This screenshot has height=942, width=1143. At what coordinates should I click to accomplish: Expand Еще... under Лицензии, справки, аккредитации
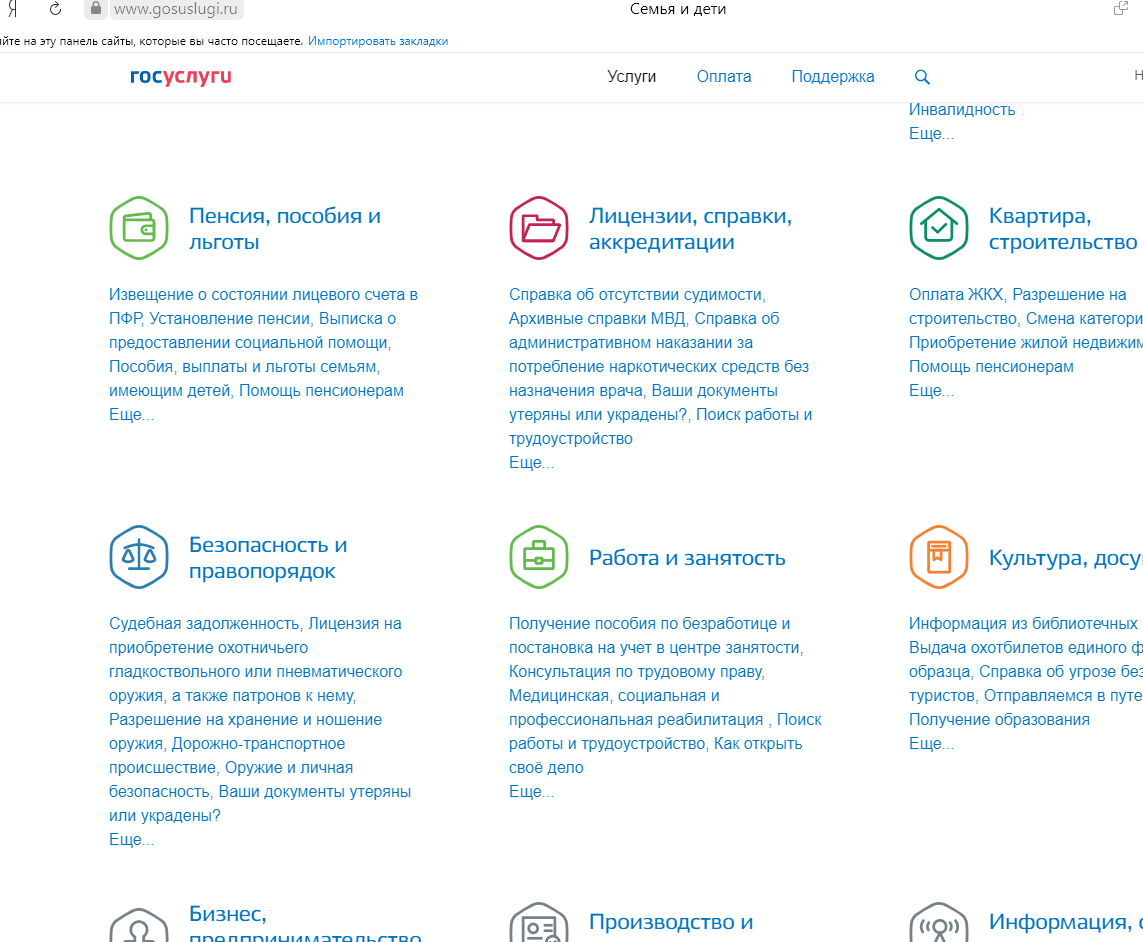tap(531, 462)
